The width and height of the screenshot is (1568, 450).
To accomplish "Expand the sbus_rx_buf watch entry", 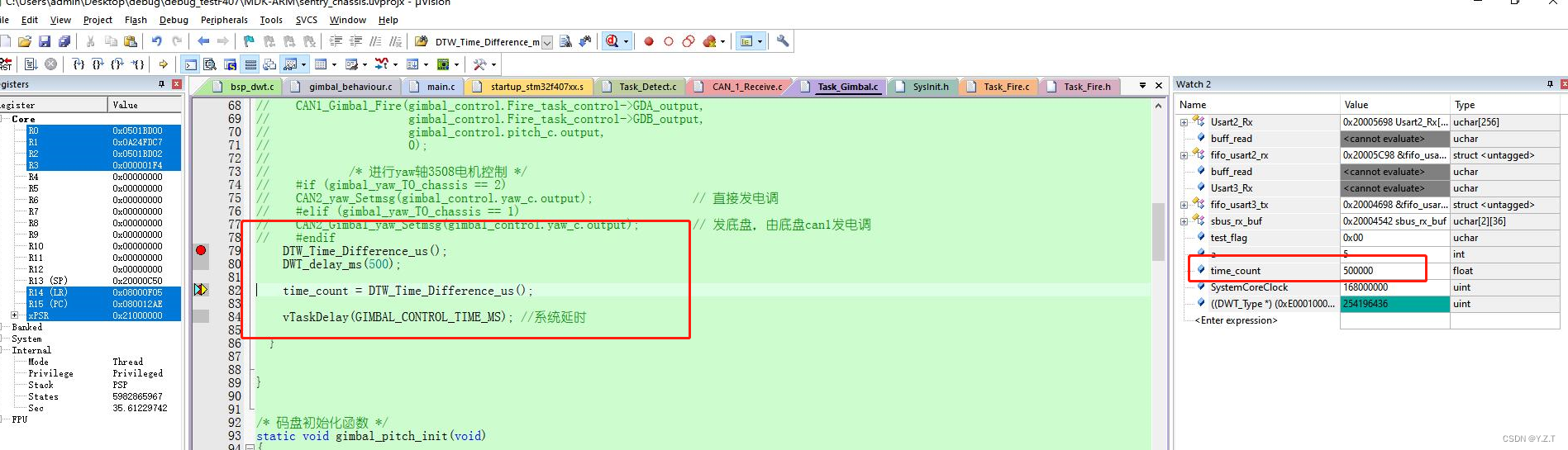I will click(1184, 221).
